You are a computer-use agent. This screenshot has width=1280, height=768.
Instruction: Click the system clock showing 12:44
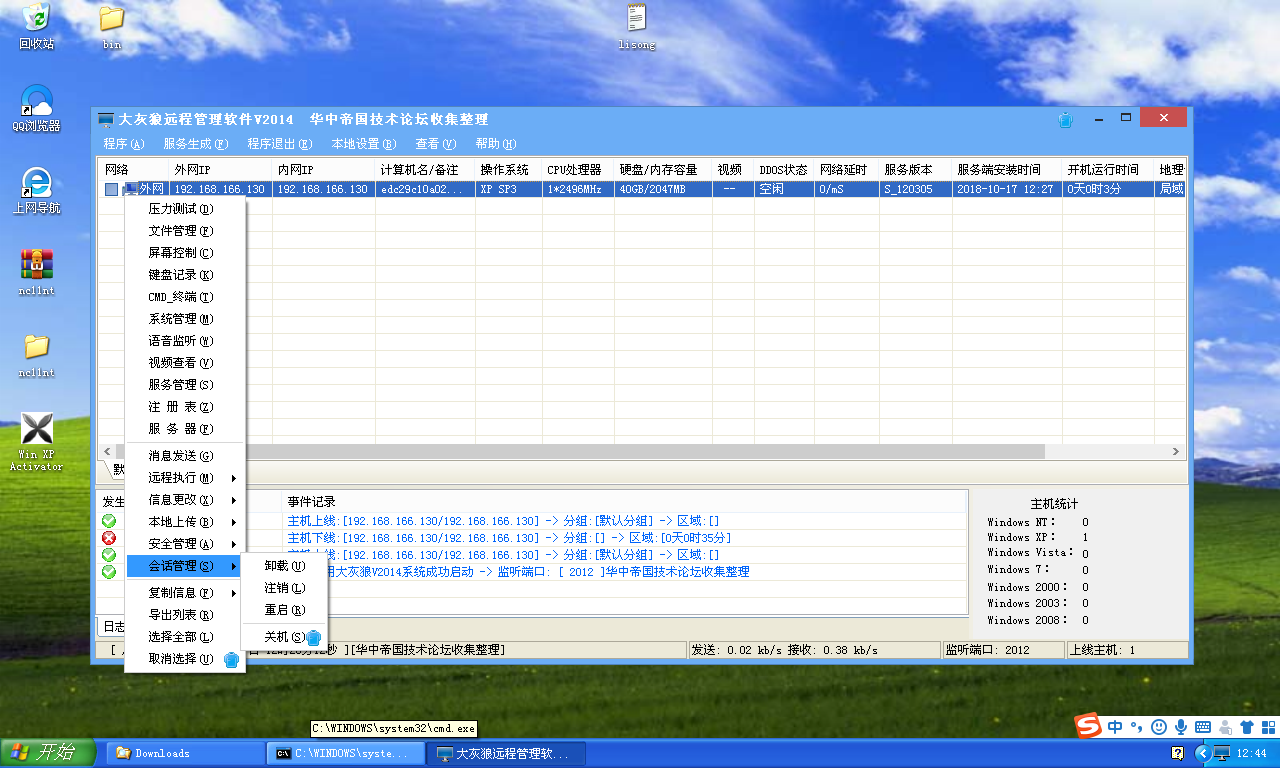pos(1251,753)
